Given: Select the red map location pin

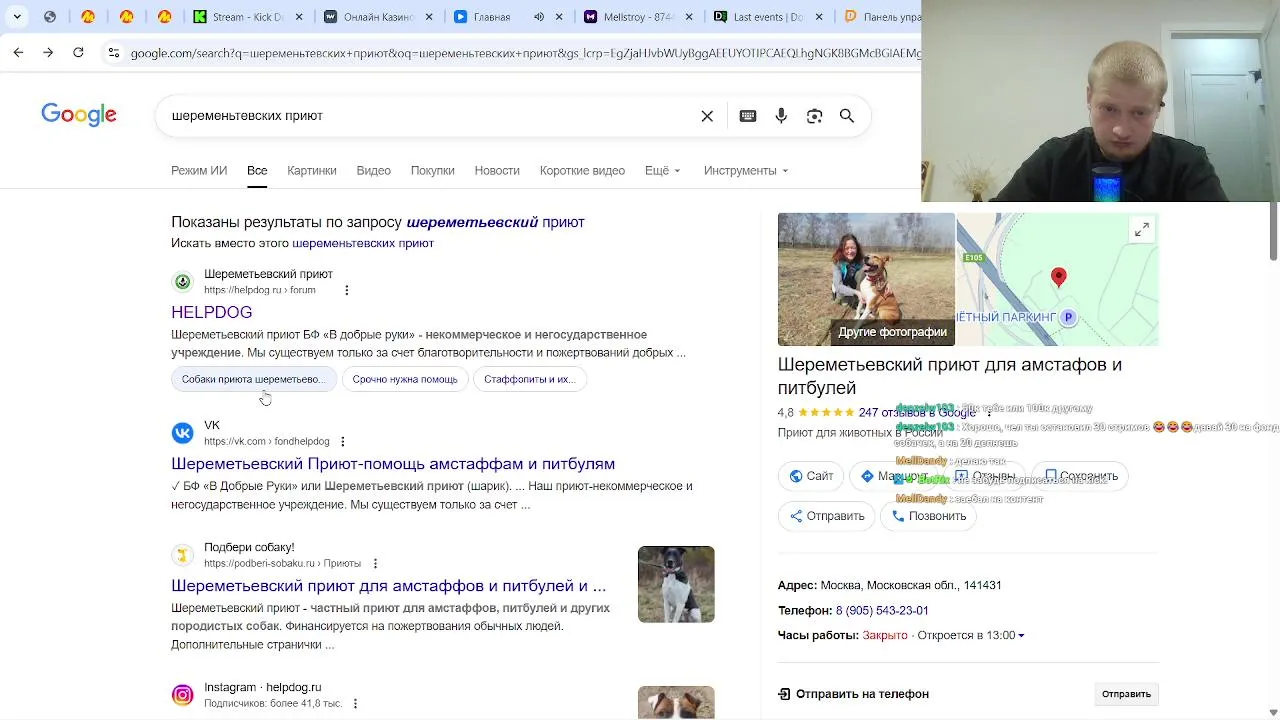Looking at the screenshot, I should coord(1059,277).
